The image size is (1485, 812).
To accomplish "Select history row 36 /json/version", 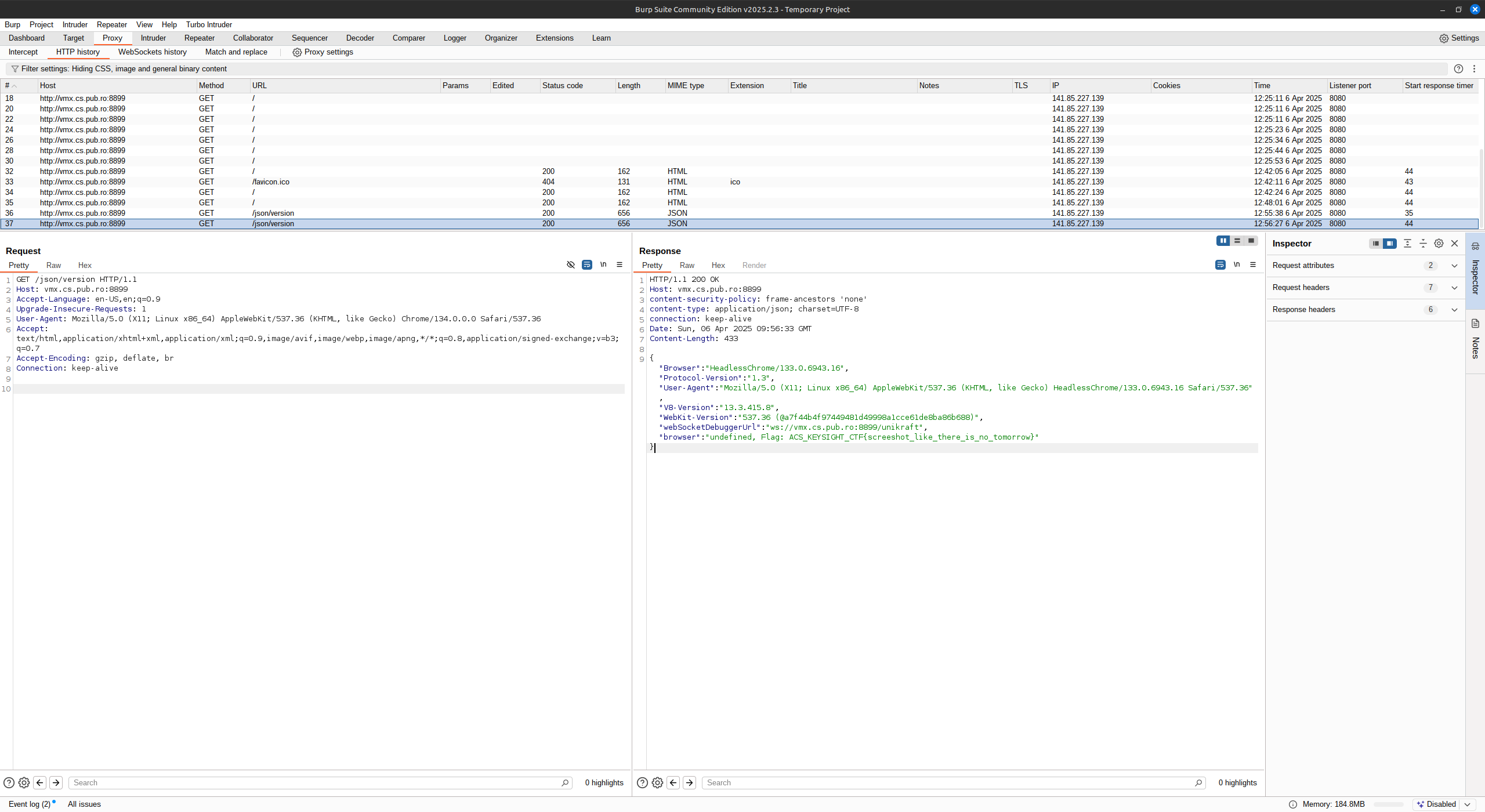I will (x=740, y=213).
